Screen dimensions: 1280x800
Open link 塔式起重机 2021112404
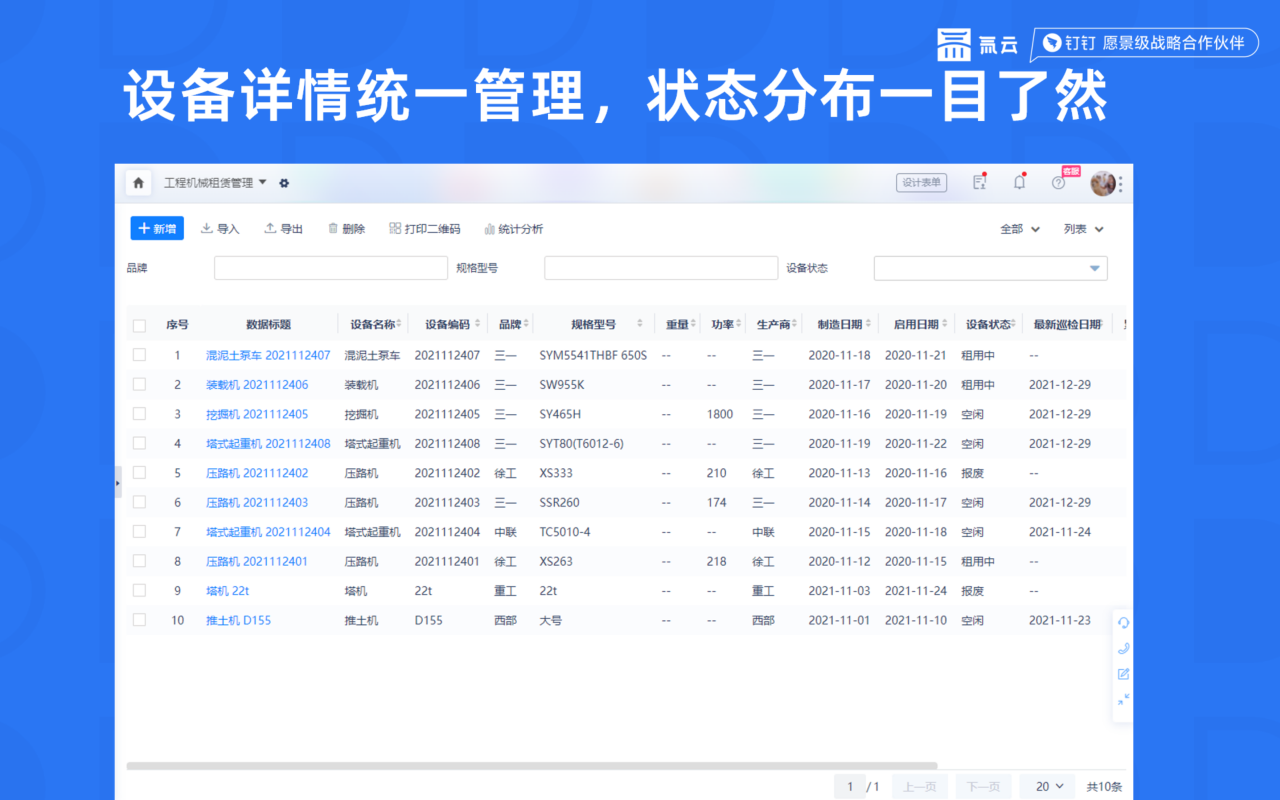[x=268, y=532]
